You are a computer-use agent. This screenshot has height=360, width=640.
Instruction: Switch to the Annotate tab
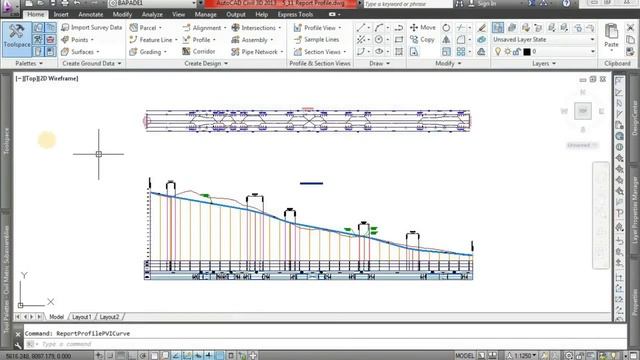(91, 14)
